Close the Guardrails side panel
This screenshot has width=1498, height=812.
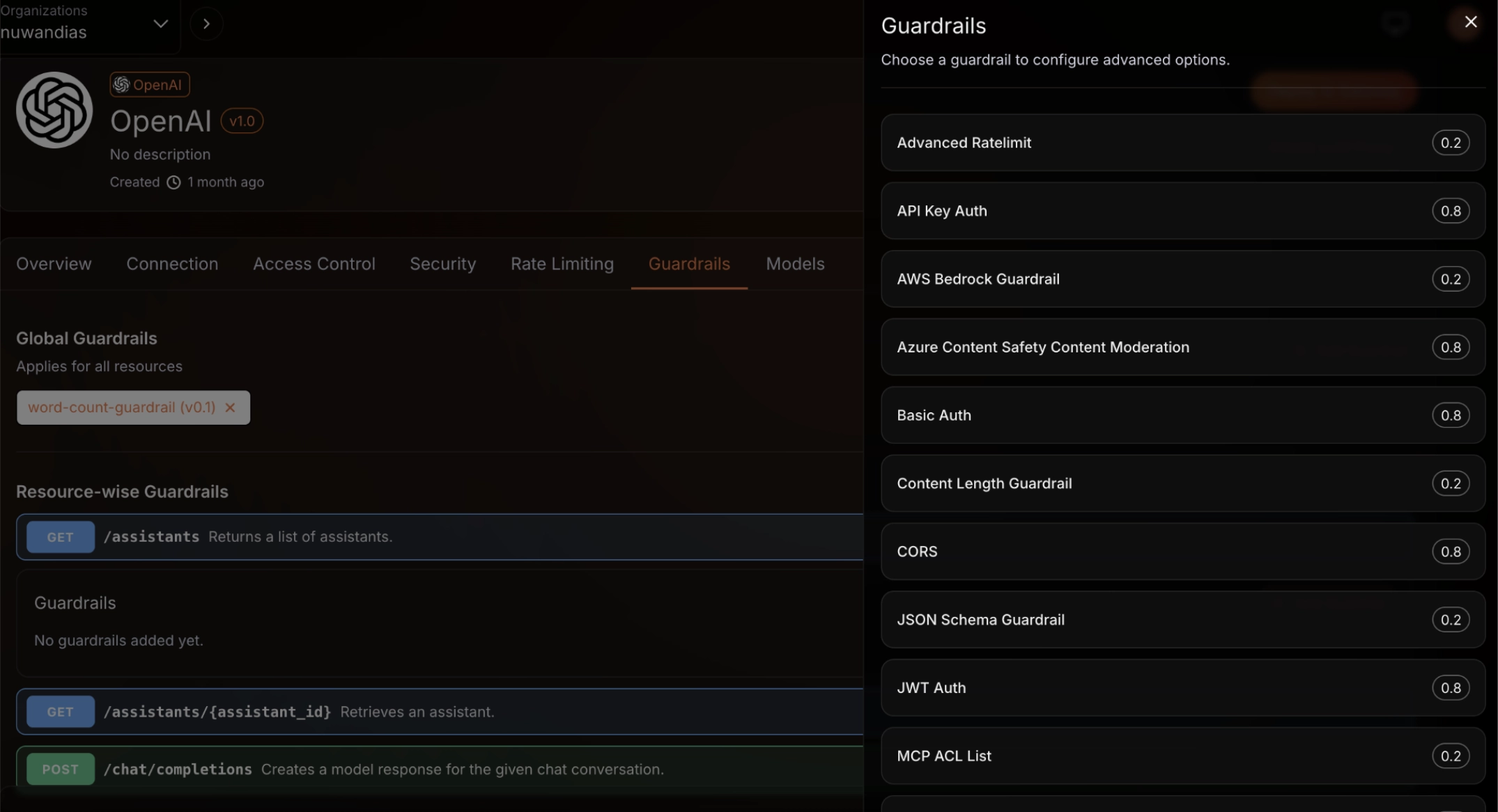pyautogui.click(x=1470, y=22)
